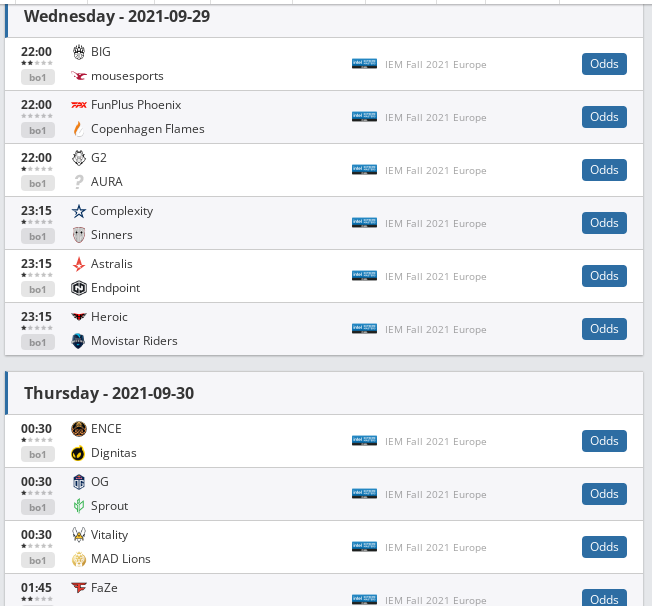Viewport: 652px width, 606px height.
Task: Click the Dignitas yellow logo
Action: [x=79, y=453]
